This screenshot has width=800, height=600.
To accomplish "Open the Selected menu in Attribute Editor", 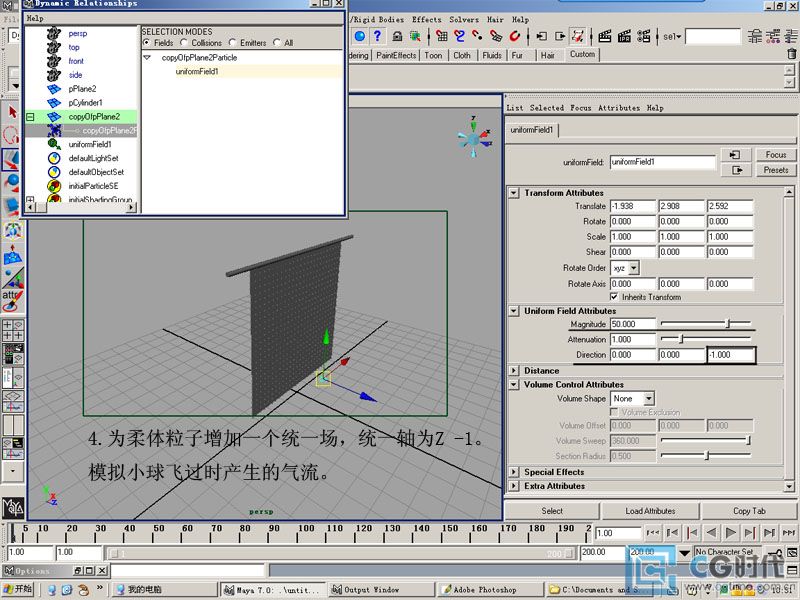I will point(546,108).
